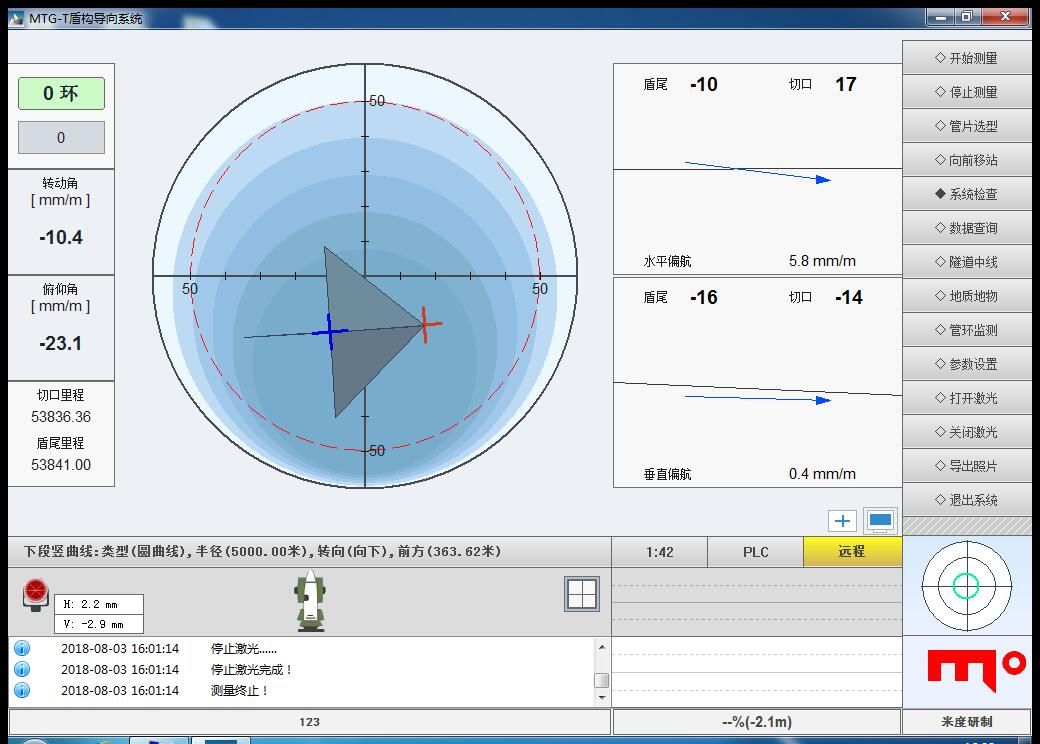The height and width of the screenshot is (744, 1040).
Task: Click the 停止测量 menu button
Action: 966,92
